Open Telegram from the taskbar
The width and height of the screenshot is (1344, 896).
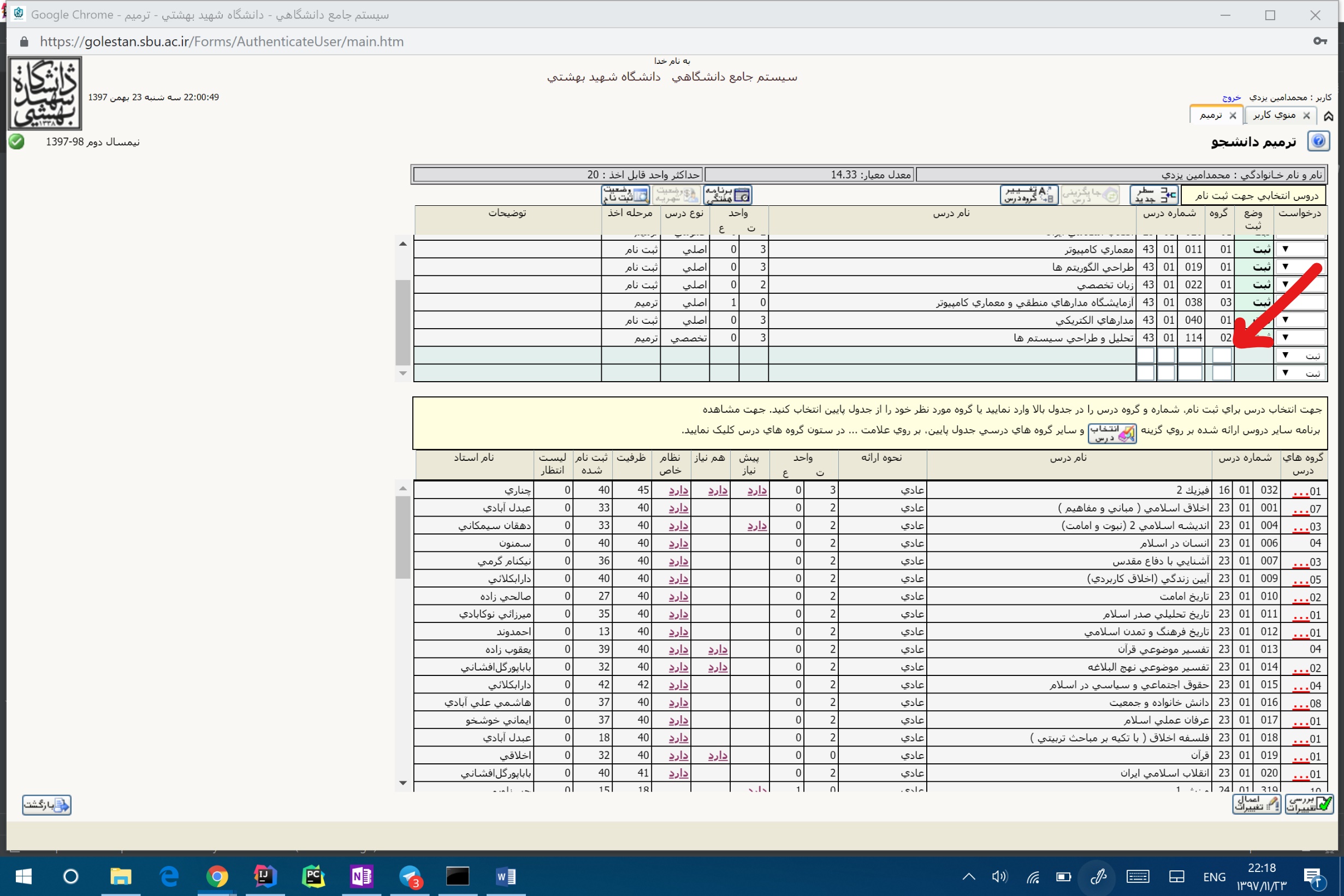pyautogui.click(x=410, y=876)
